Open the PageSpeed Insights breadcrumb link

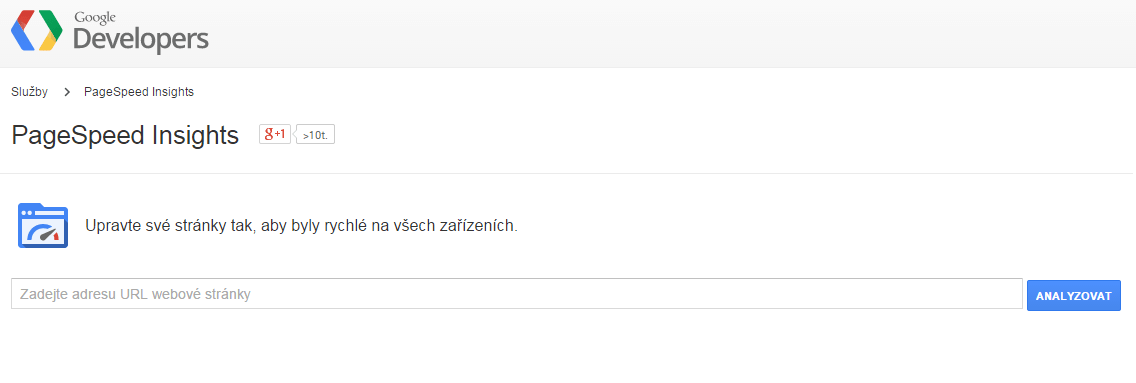click(139, 92)
